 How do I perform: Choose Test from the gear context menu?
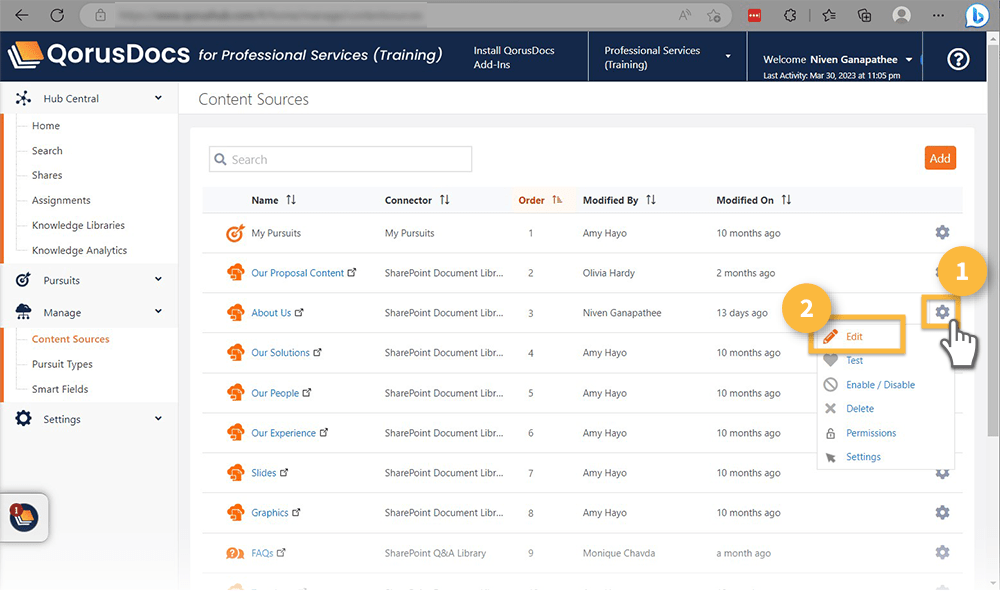pyautogui.click(x=854, y=360)
